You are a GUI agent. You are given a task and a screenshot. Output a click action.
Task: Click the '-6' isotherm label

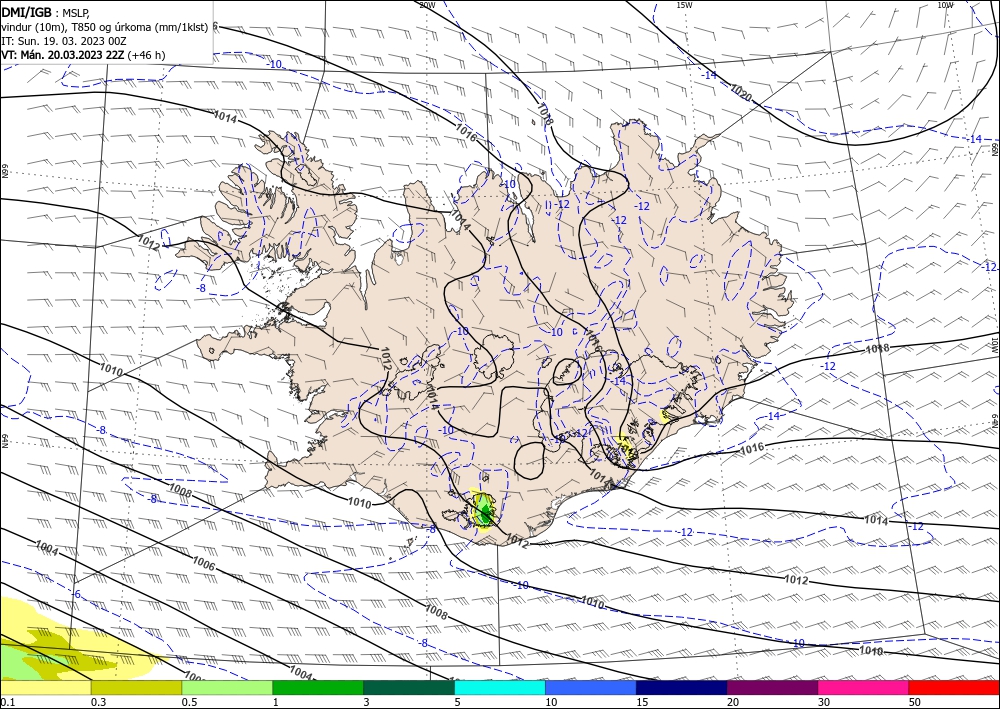tap(75, 594)
